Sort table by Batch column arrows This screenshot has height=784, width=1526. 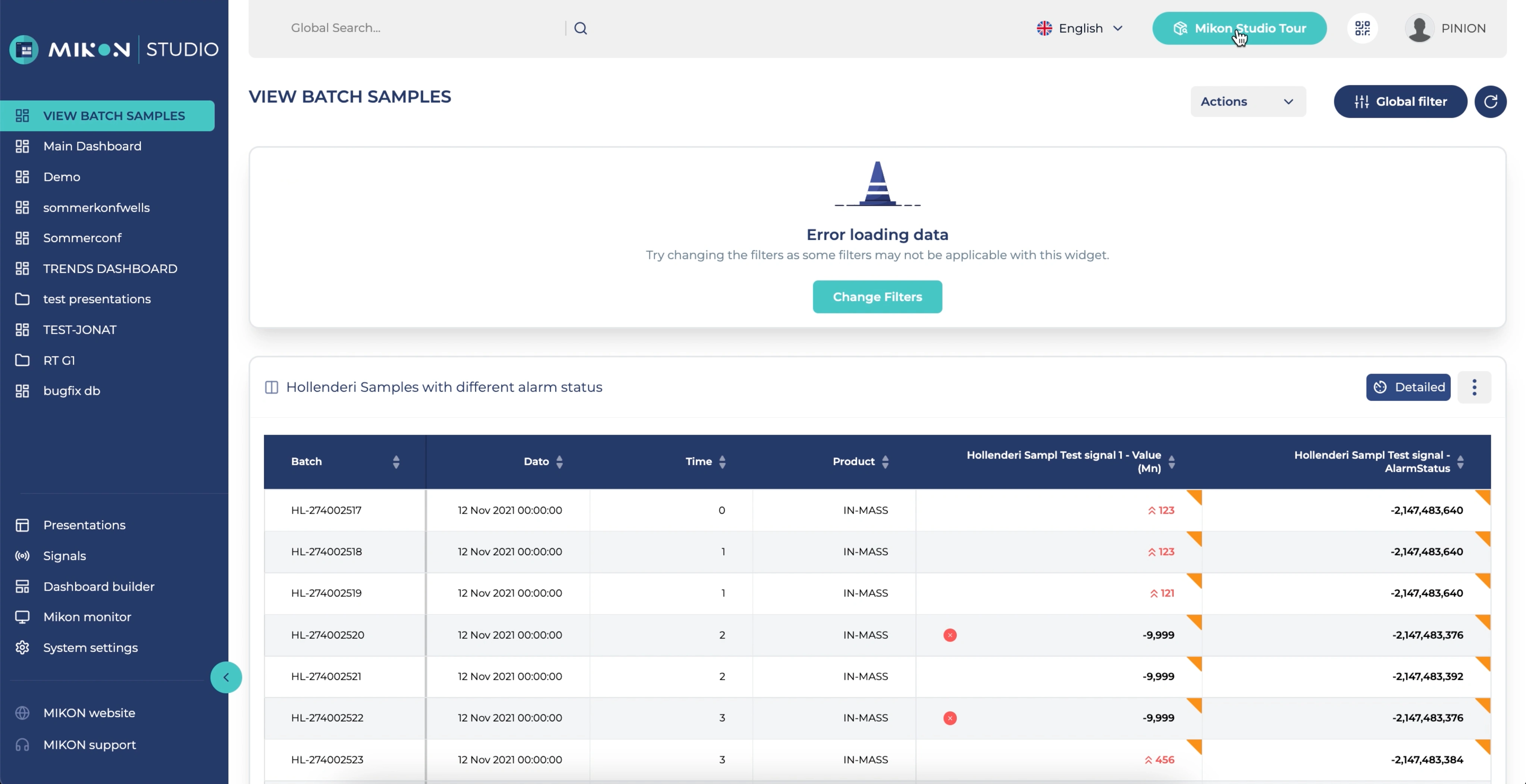coord(396,462)
